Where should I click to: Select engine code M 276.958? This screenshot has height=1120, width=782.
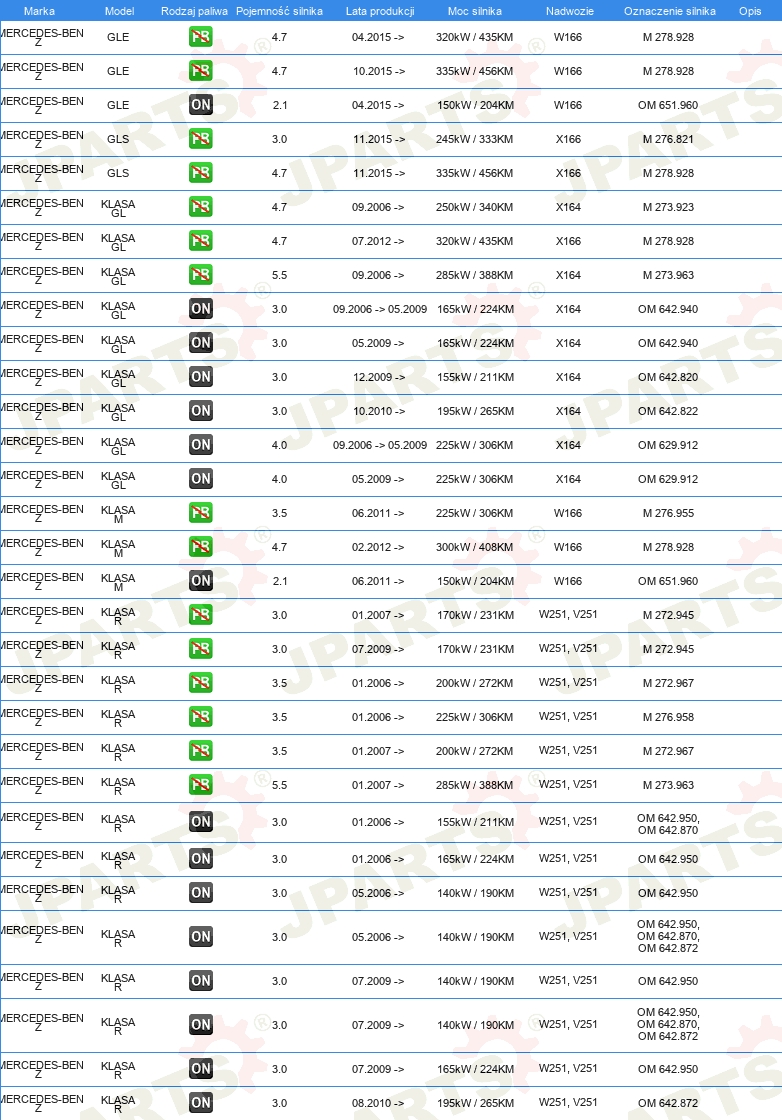pyautogui.click(x=668, y=717)
